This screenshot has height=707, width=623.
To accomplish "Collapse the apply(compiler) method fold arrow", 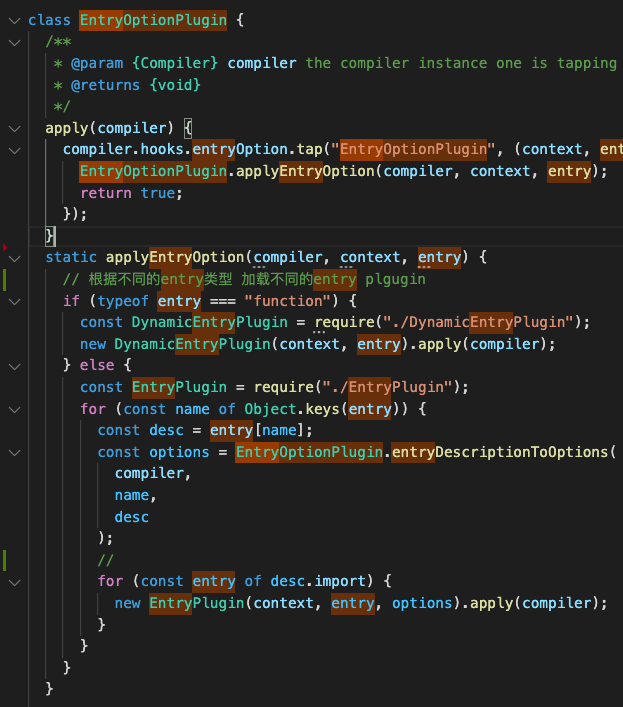I will pos(14,129).
